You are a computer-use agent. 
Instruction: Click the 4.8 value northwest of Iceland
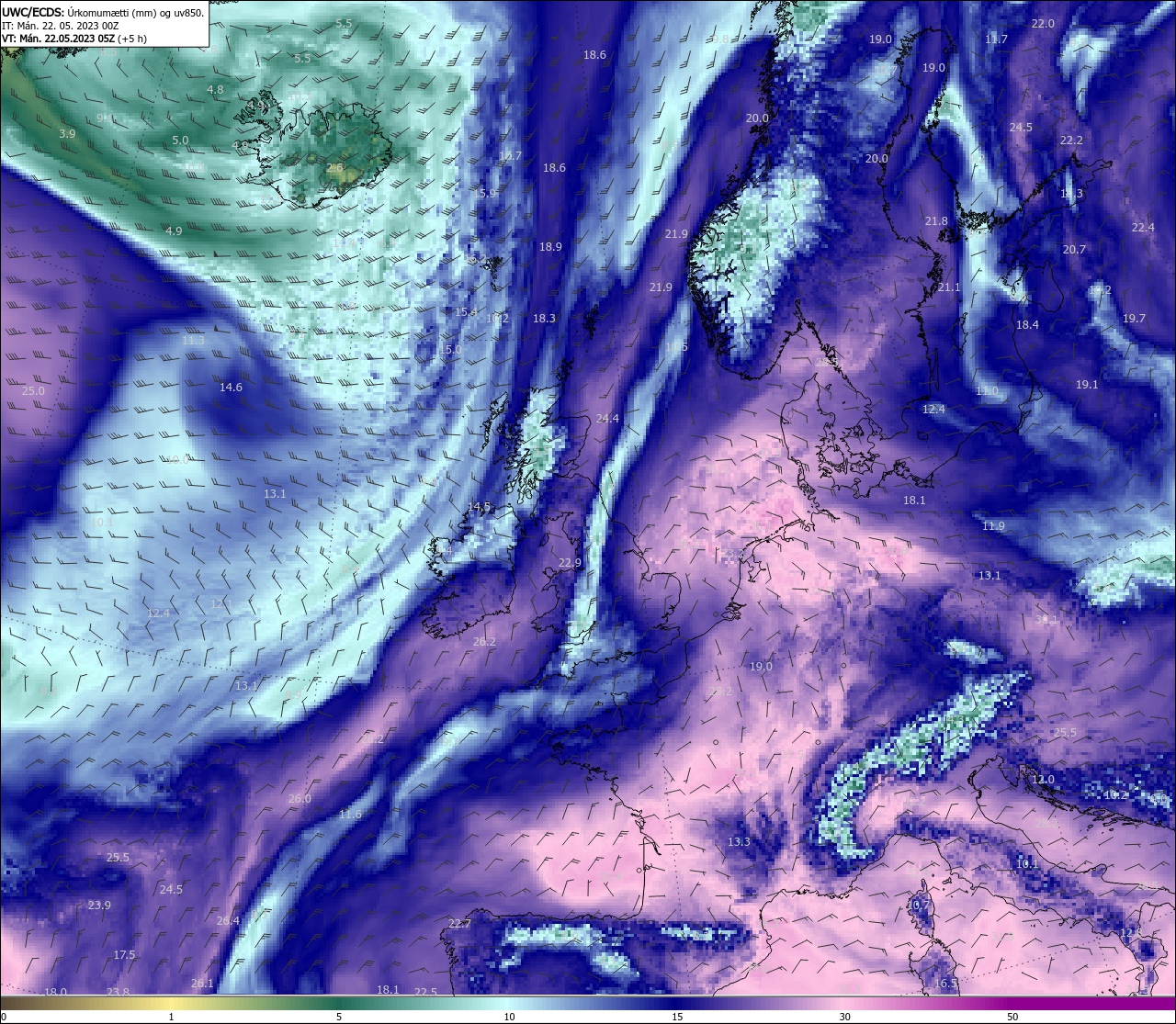(215, 90)
